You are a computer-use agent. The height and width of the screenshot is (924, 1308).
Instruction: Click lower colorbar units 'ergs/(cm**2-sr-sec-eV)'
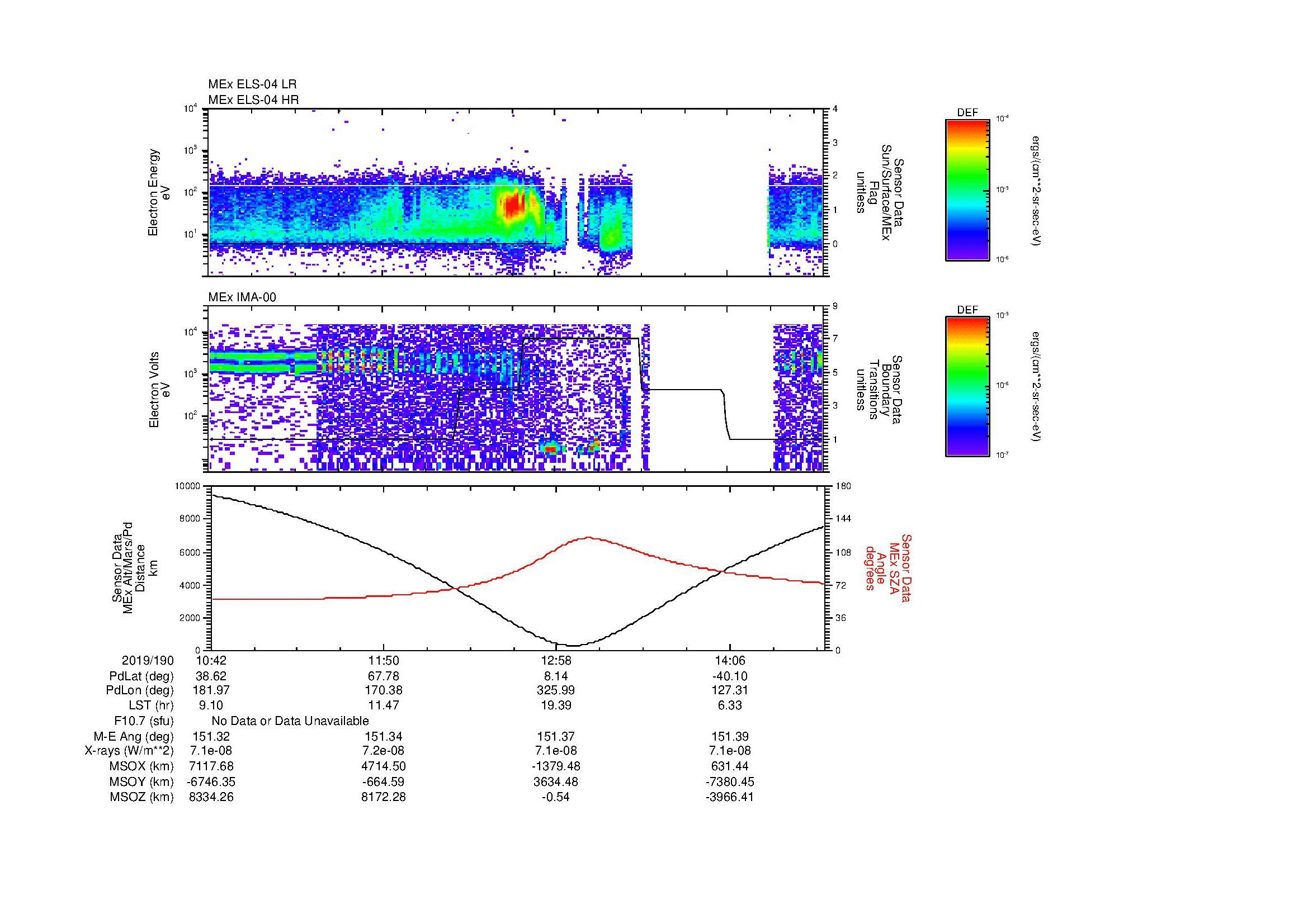pos(1037,387)
